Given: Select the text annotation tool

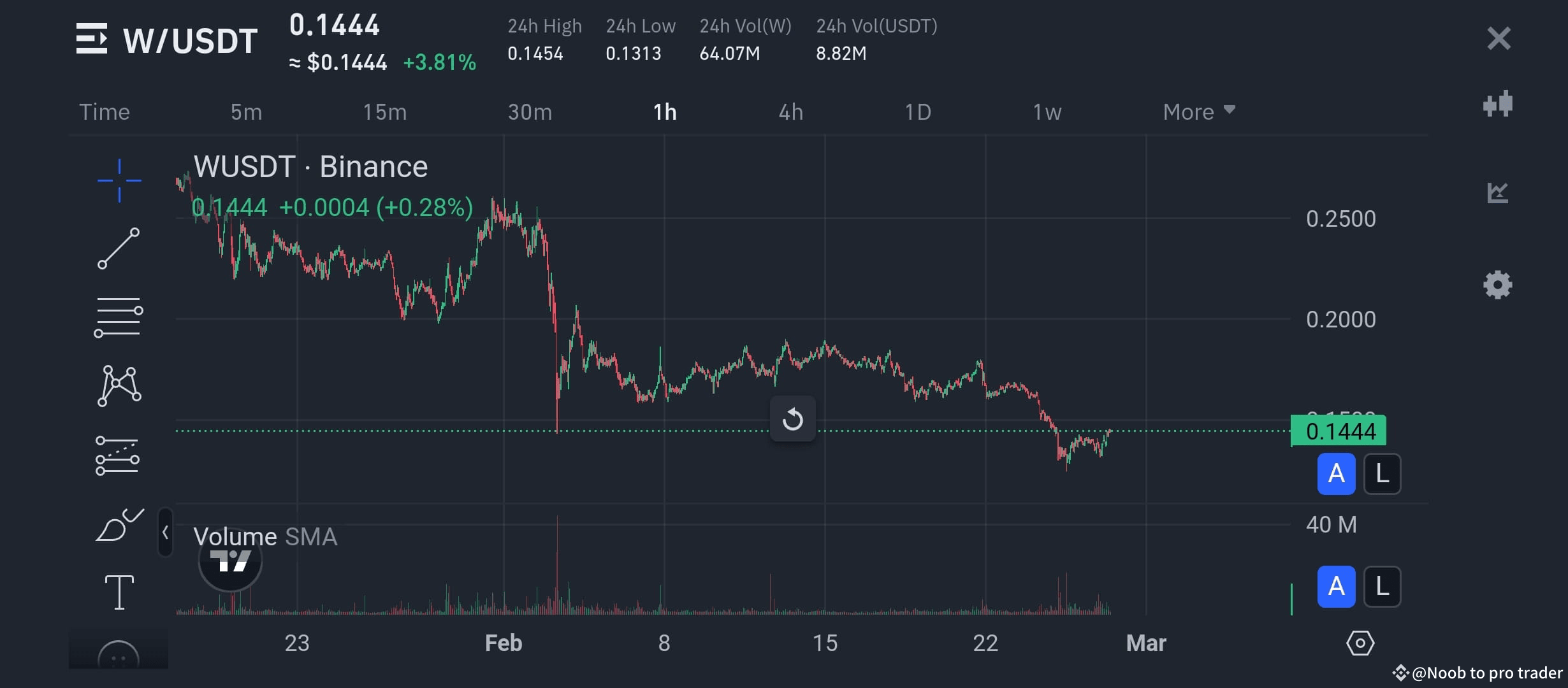Looking at the screenshot, I should 119,591.
